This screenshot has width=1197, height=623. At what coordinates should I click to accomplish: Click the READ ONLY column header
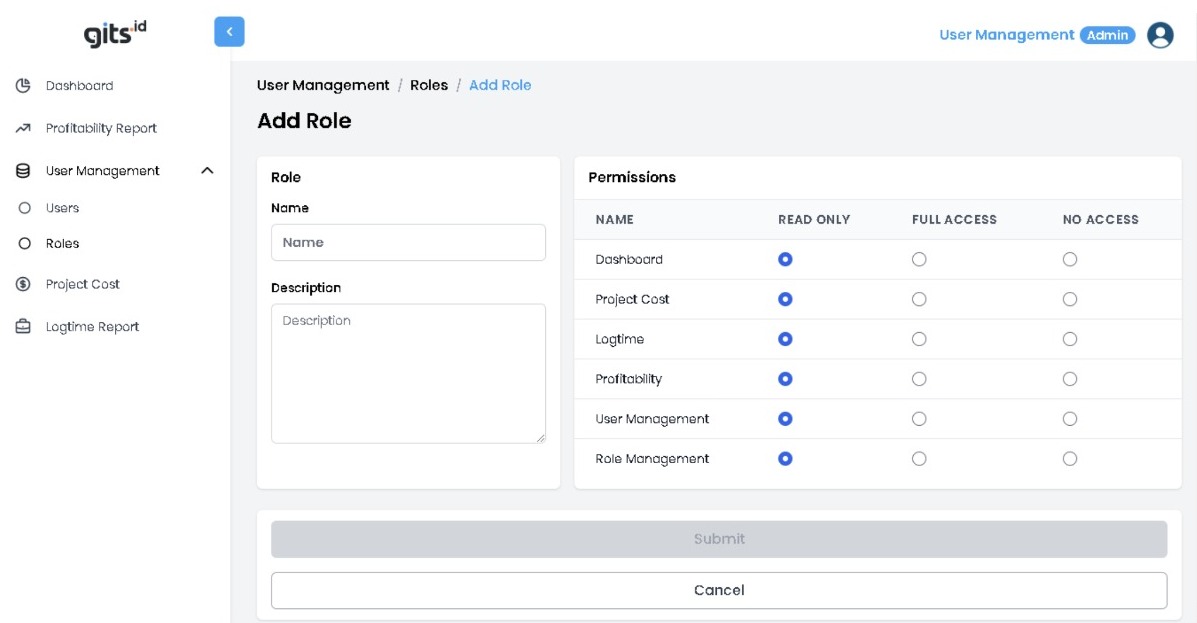click(814, 220)
